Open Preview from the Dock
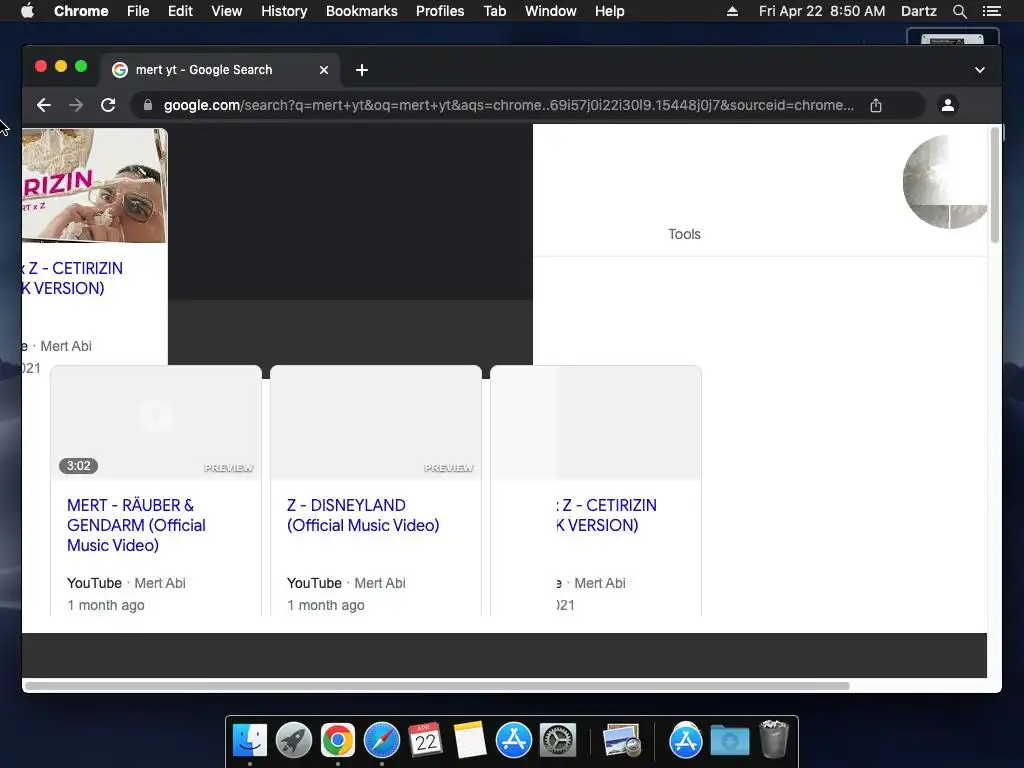 (621, 741)
